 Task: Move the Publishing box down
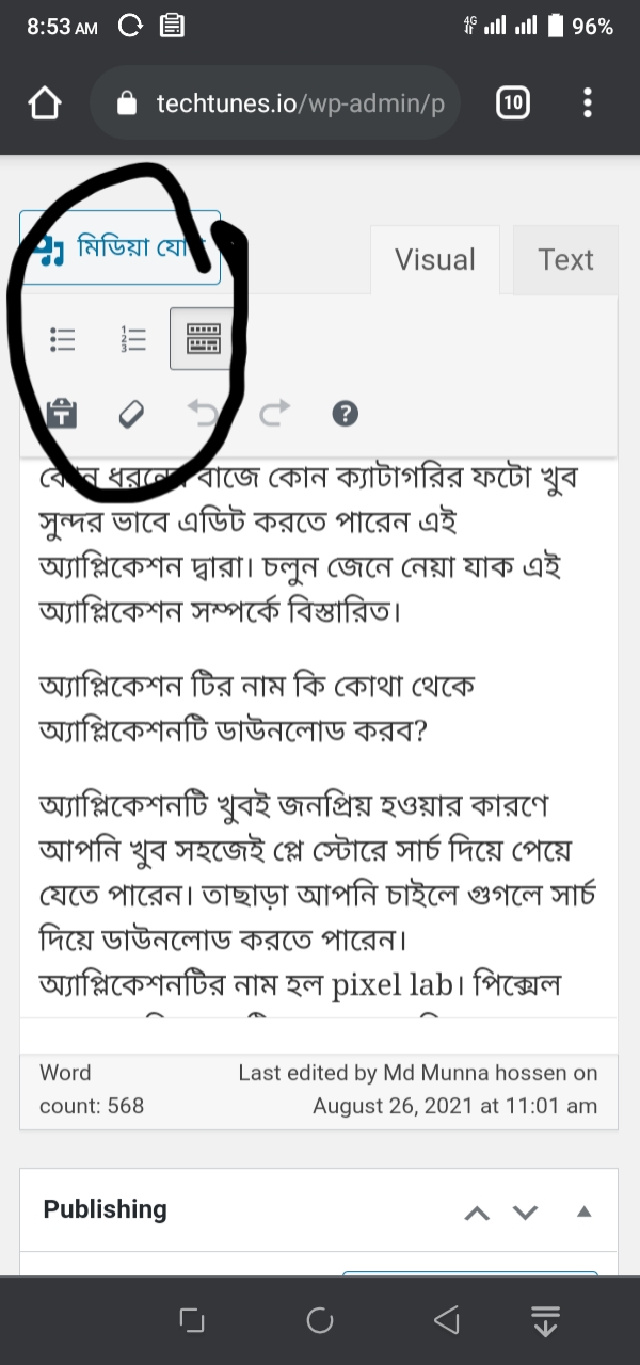(525, 1212)
